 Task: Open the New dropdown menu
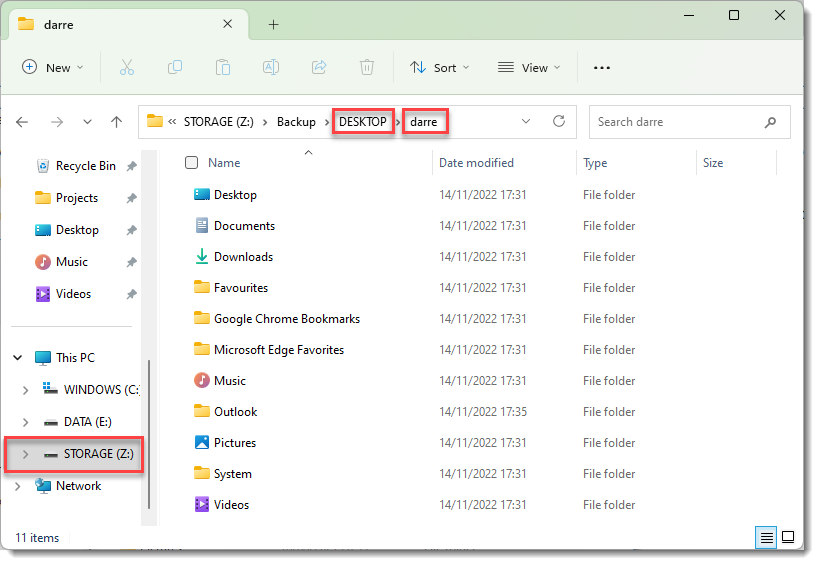(52, 68)
